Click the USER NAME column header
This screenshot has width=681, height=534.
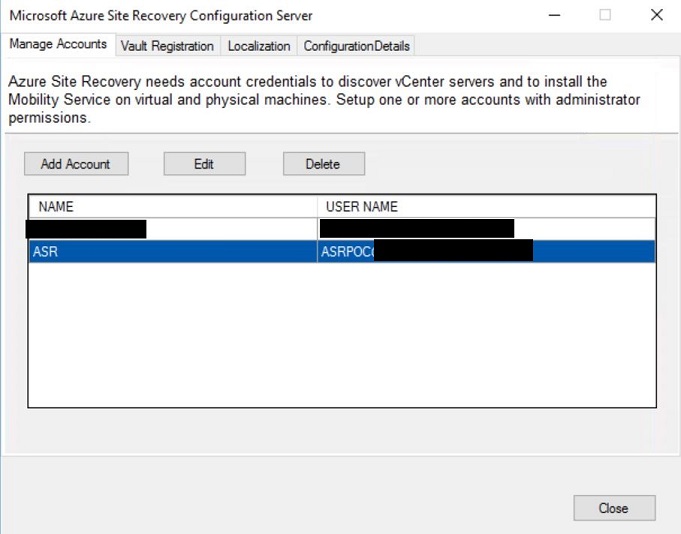pyautogui.click(x=486, y=207)
